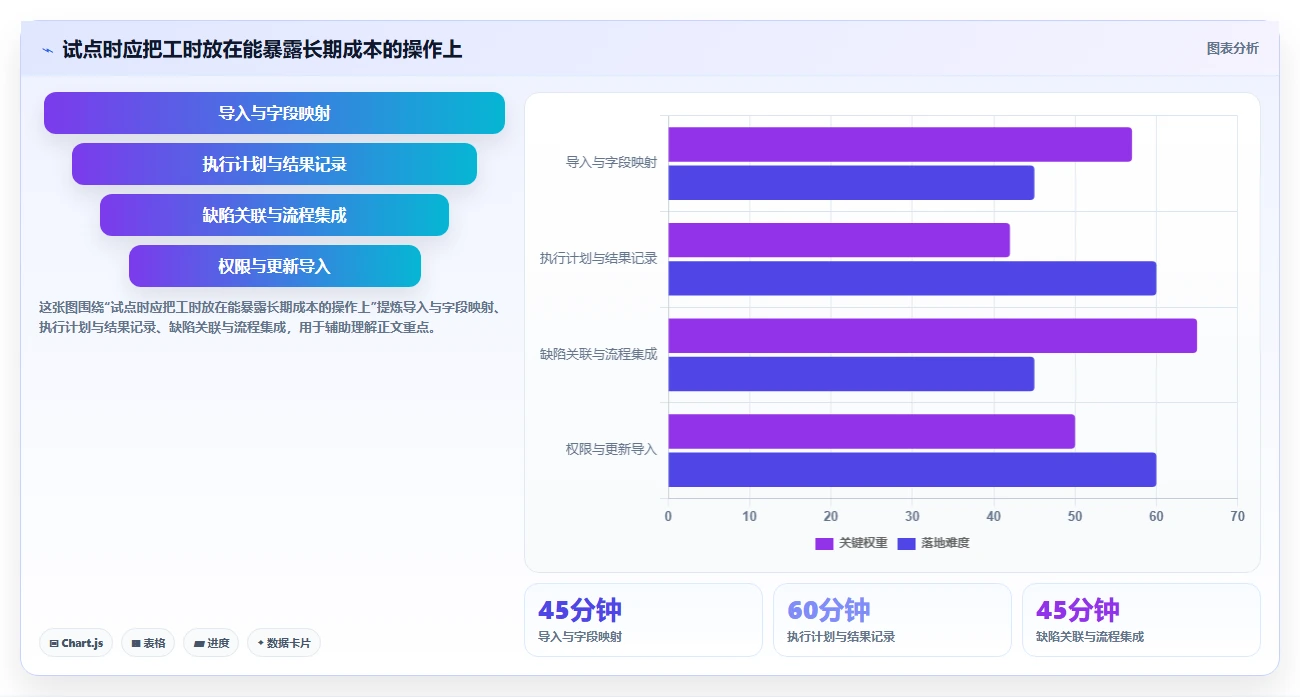1300x697 pixels.
Task: Click the chart axis label 缺陷关联与流程集成
Action: point(598,354)
